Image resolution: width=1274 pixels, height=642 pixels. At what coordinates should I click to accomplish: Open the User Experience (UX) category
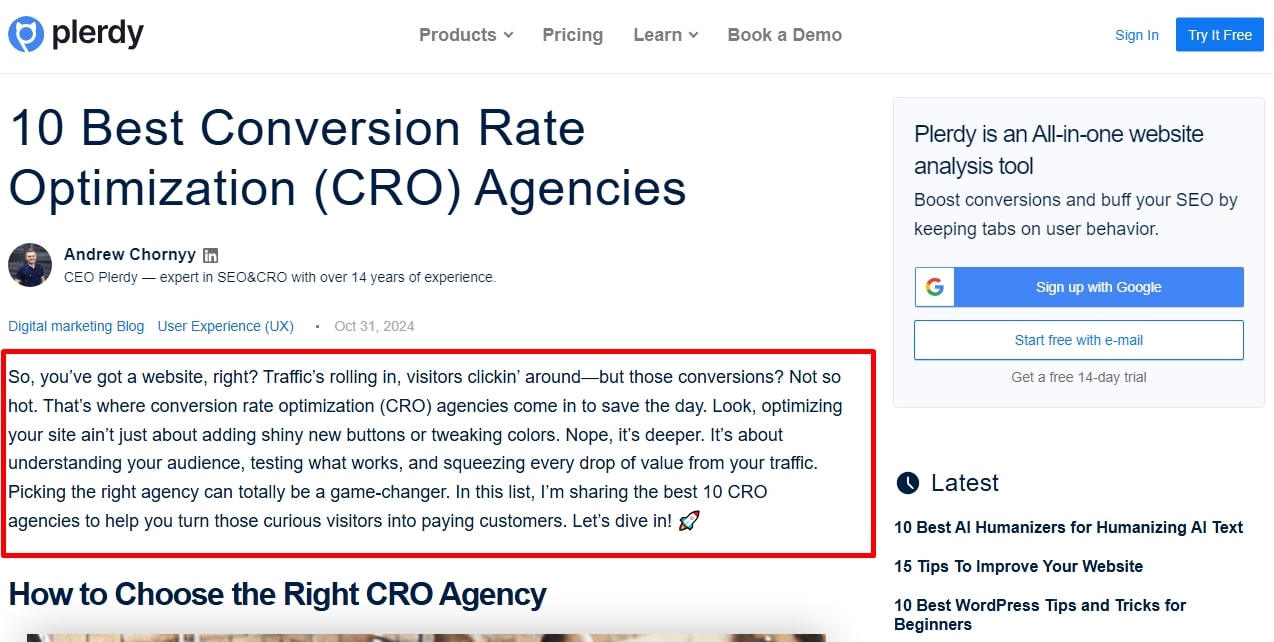coord(225,326)
